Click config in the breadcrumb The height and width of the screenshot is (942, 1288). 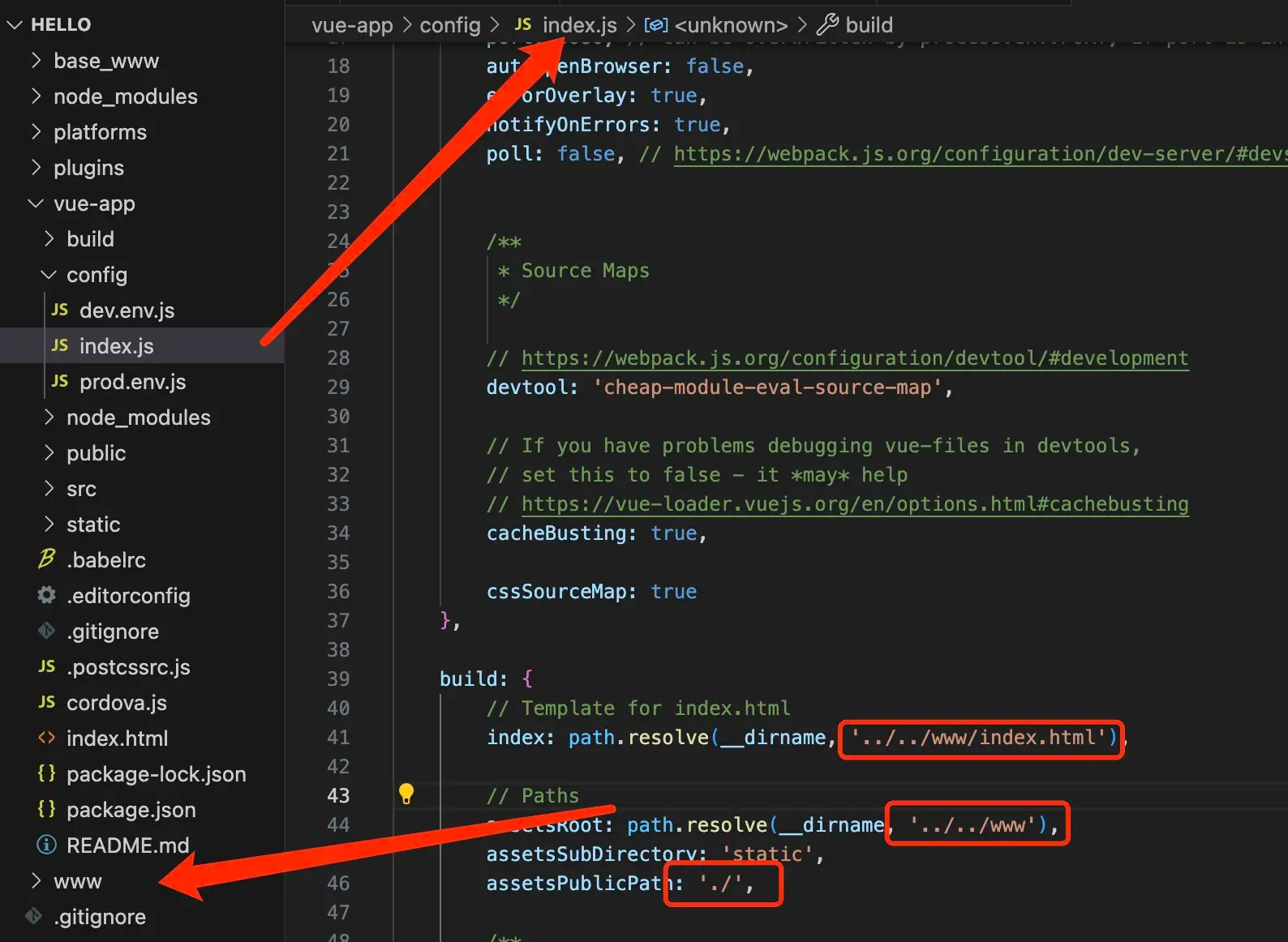point(450,25)
